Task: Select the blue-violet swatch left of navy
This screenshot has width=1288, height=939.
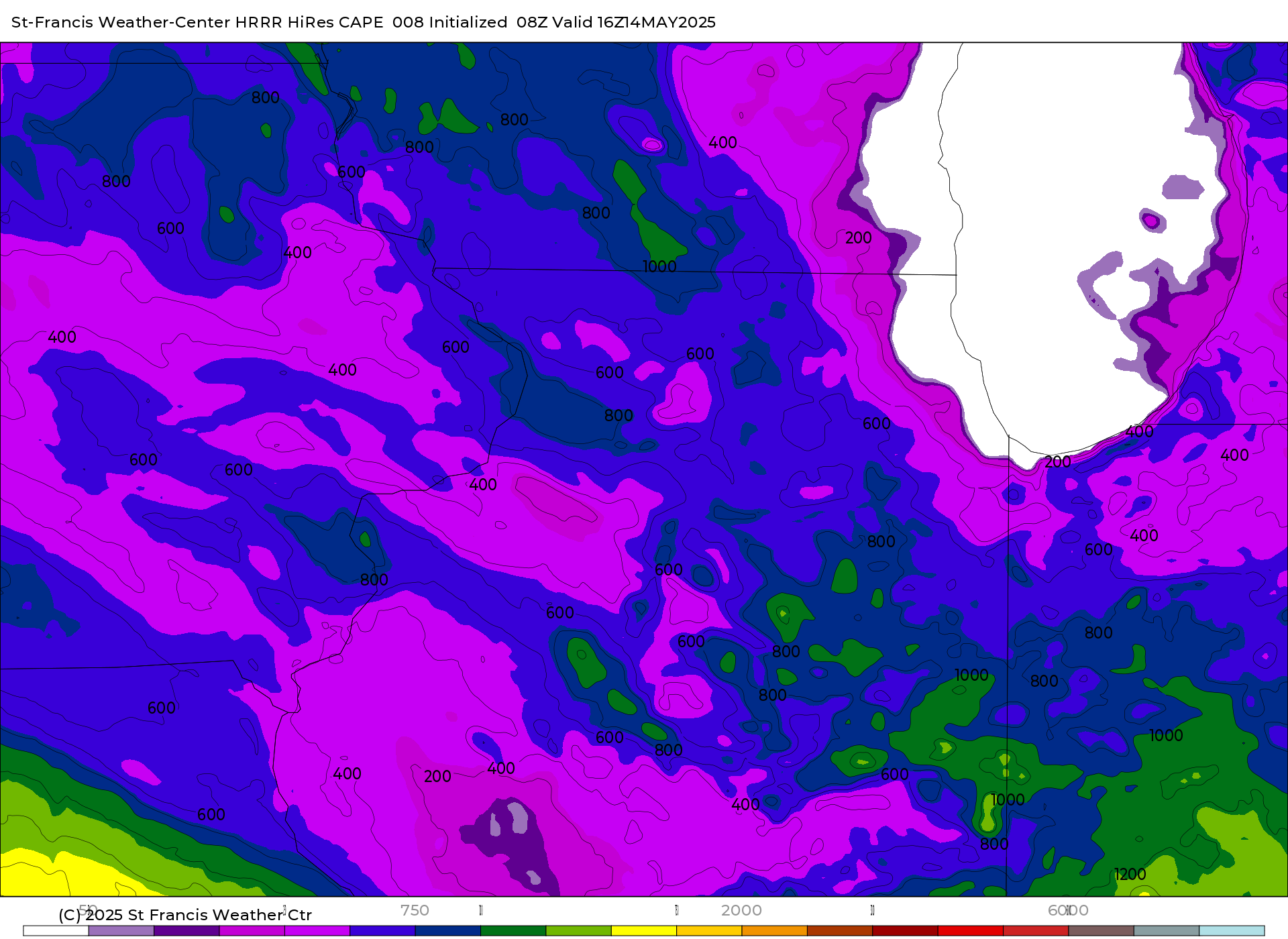Action: click(x=382, y=930)
